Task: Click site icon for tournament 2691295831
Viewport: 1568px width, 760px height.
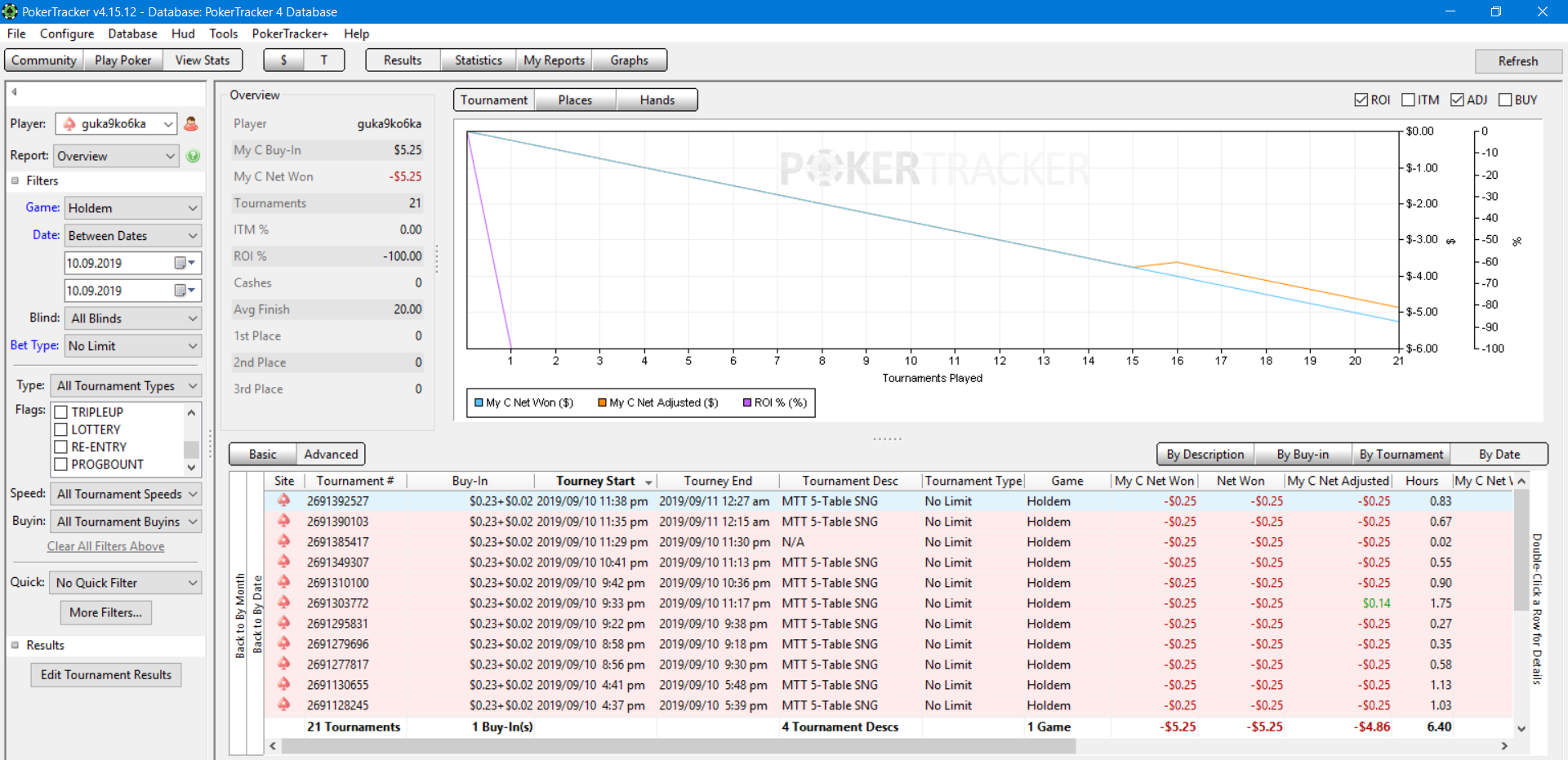Action: click(x=283, y=623)
